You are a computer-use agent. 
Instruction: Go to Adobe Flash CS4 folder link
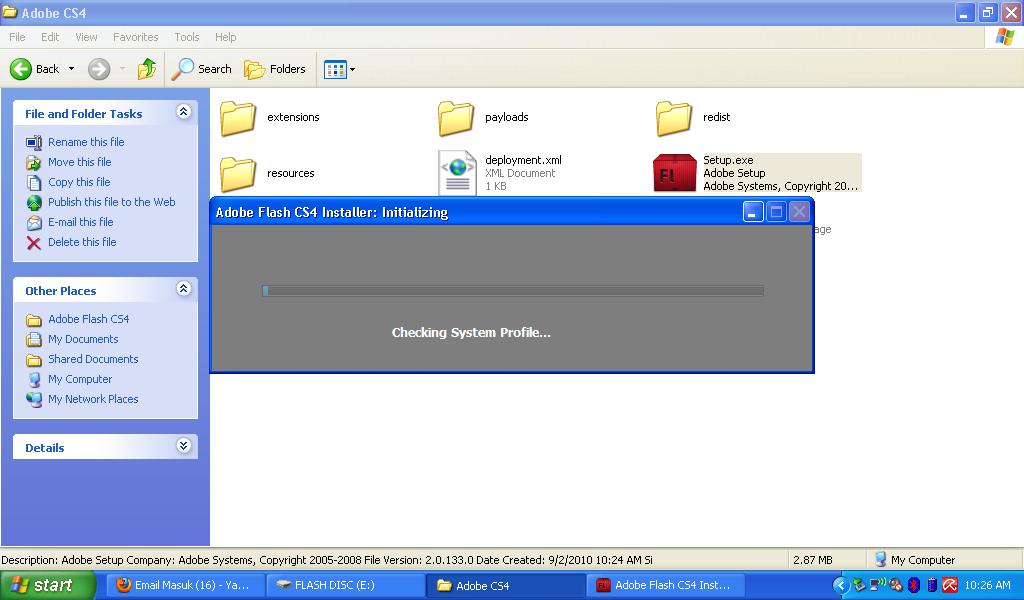point(88,319)
